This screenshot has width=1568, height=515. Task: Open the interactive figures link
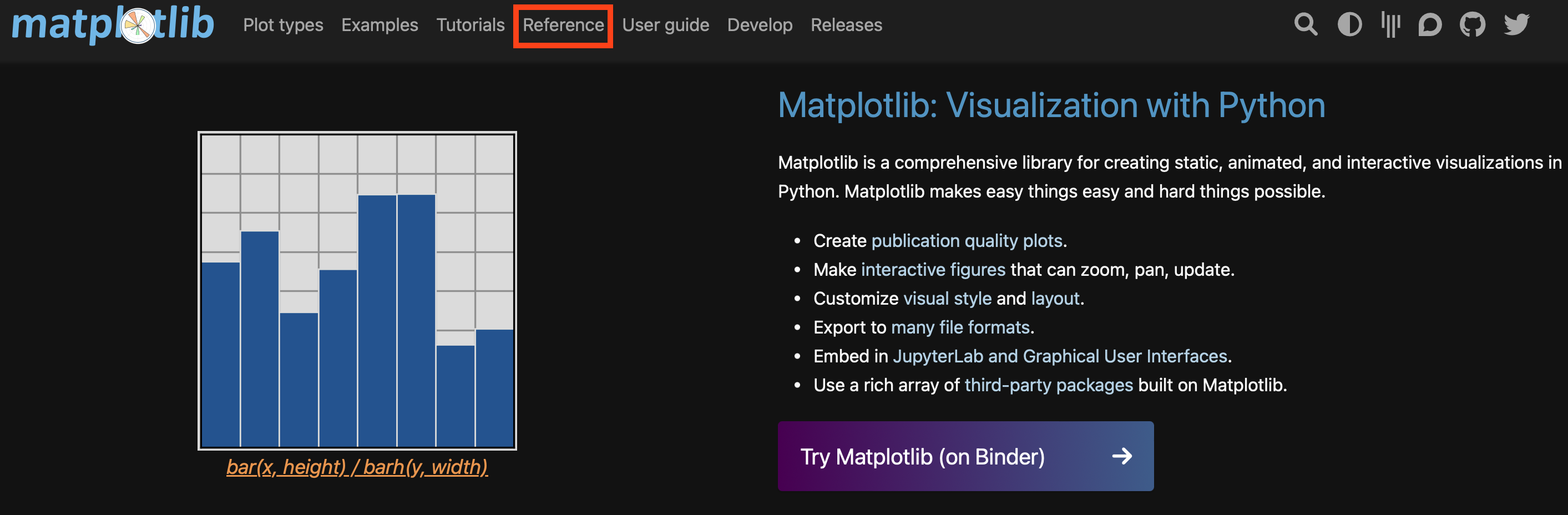point(933,270)
